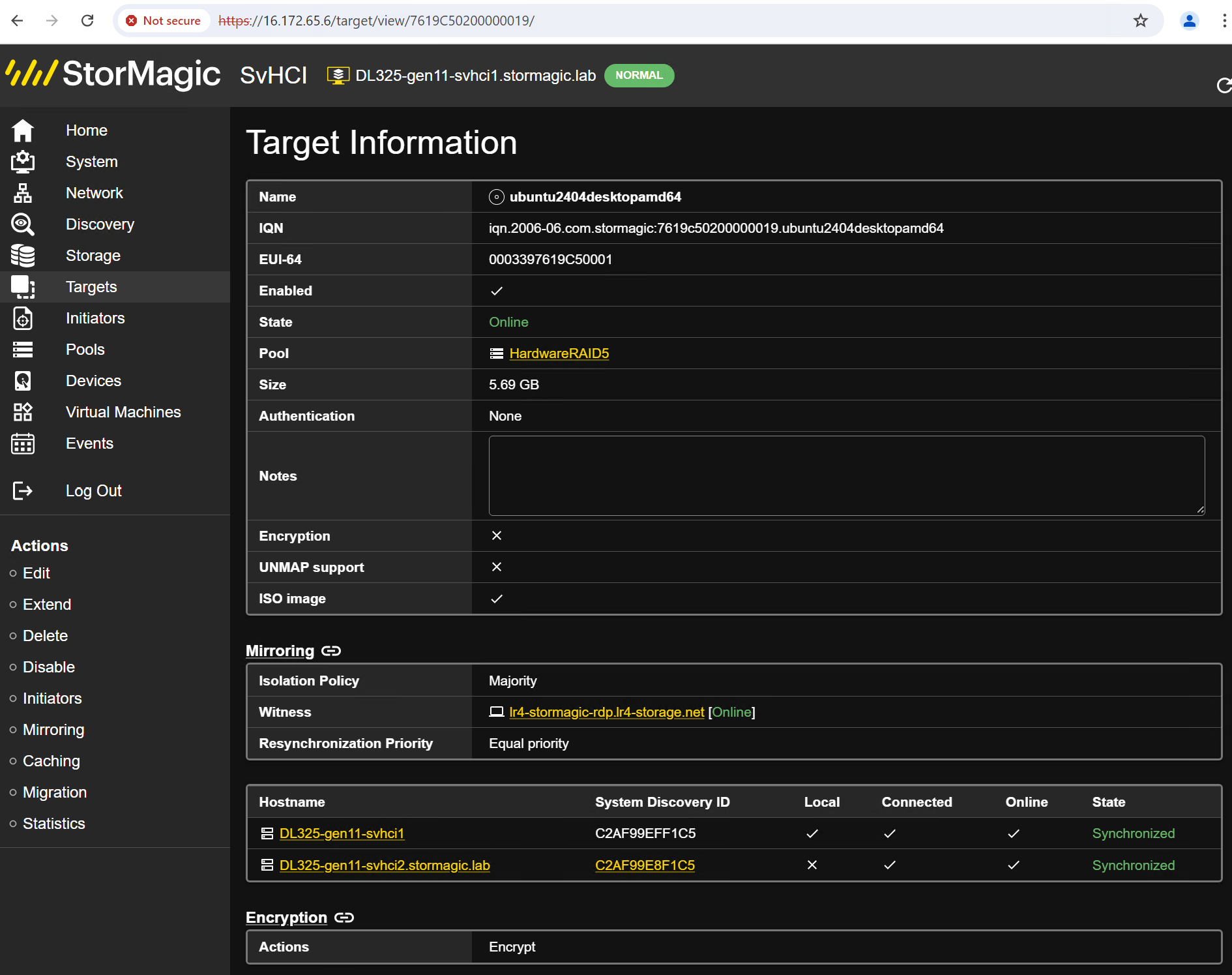Open the Virtual Machines menu item
The image size is (1232, 975).
pyautogui.click(x=123, y=412)
